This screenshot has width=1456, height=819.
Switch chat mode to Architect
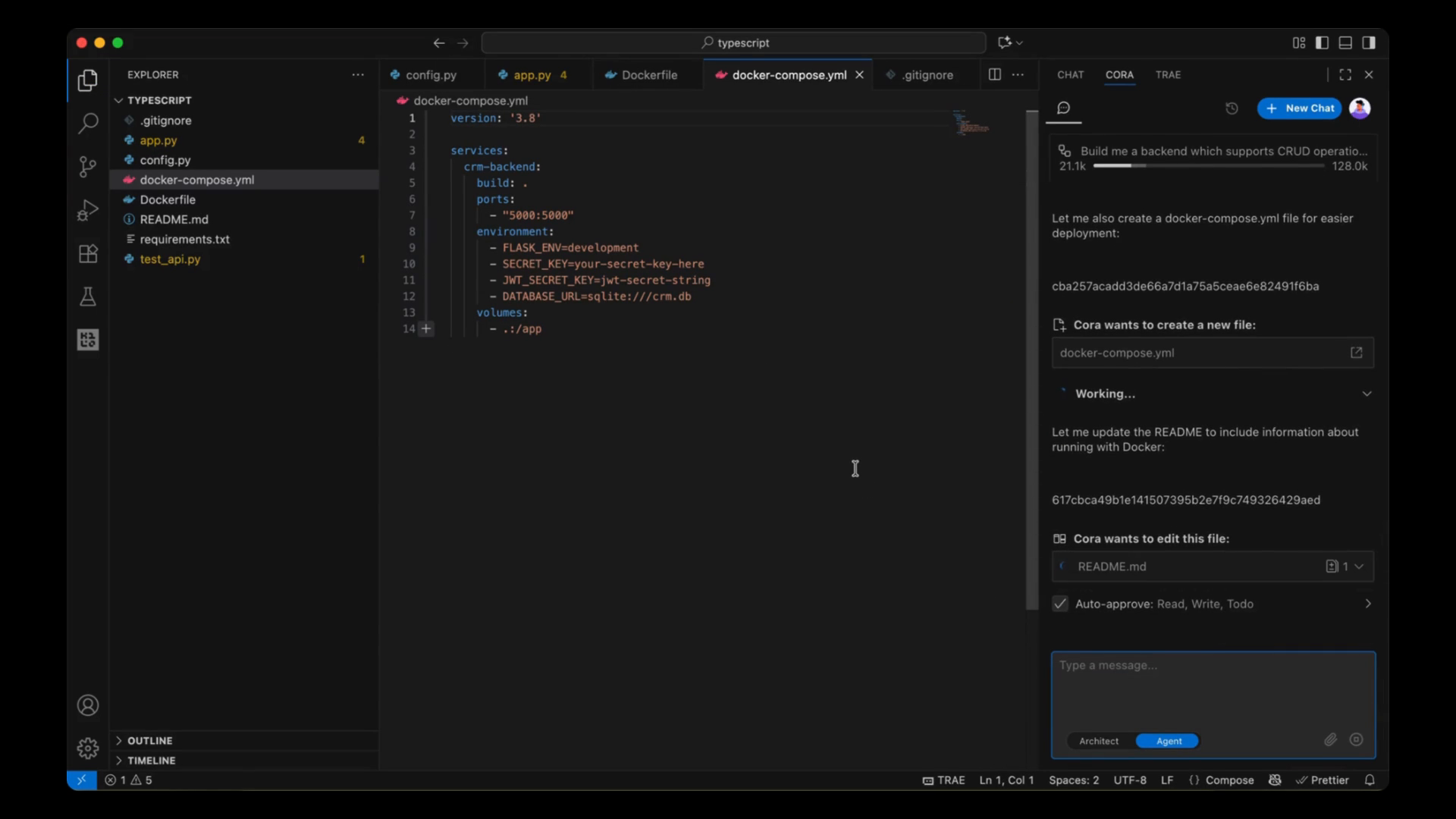coord(1099,741)
